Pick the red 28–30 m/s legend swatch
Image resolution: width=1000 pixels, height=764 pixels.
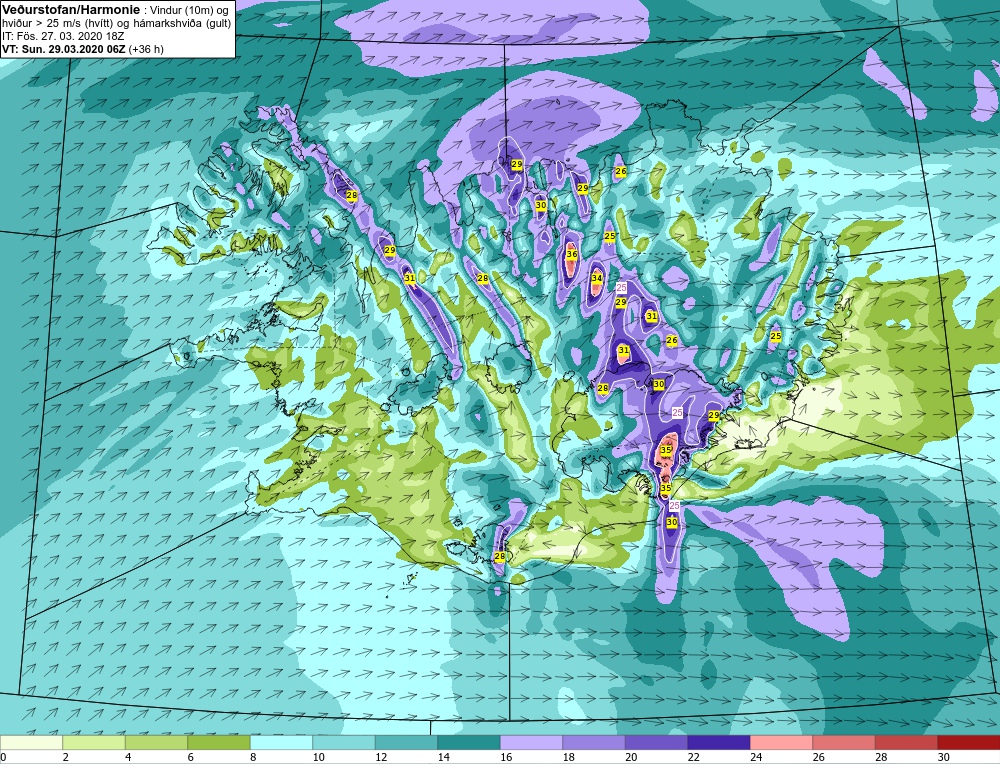pos(906,742)
